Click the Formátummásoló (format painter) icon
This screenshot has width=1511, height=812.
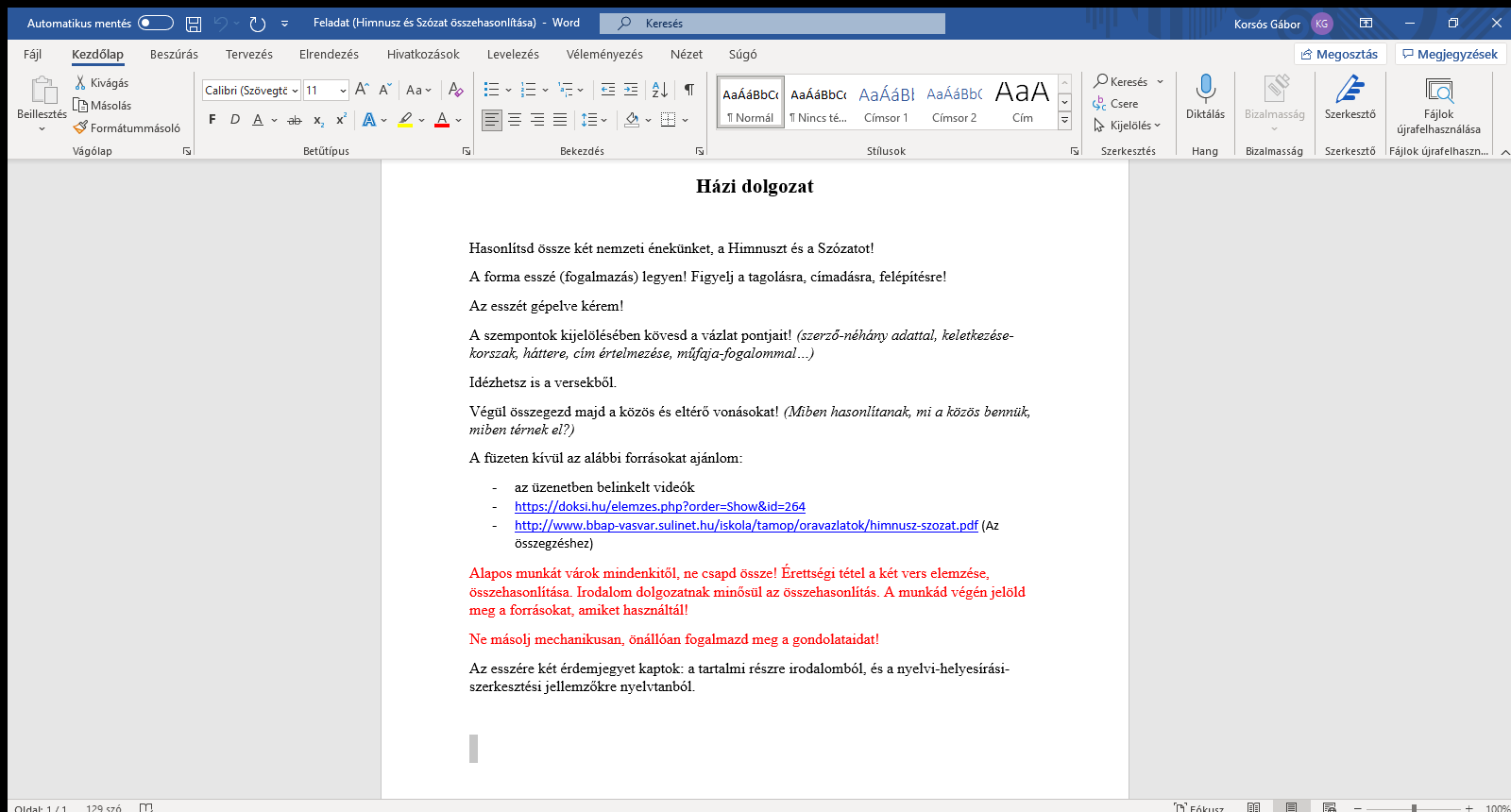click(81, 127)
